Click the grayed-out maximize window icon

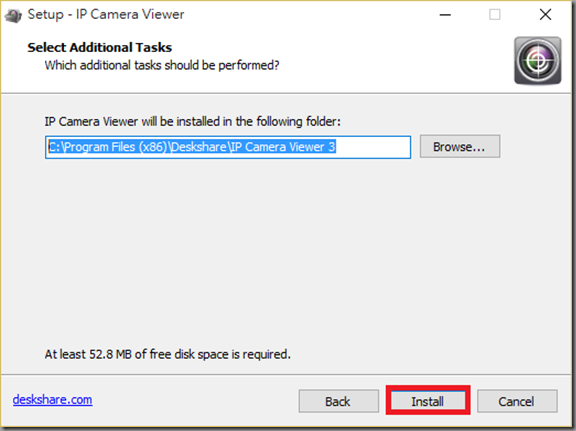pyautogui.click(x=494, y=15)
